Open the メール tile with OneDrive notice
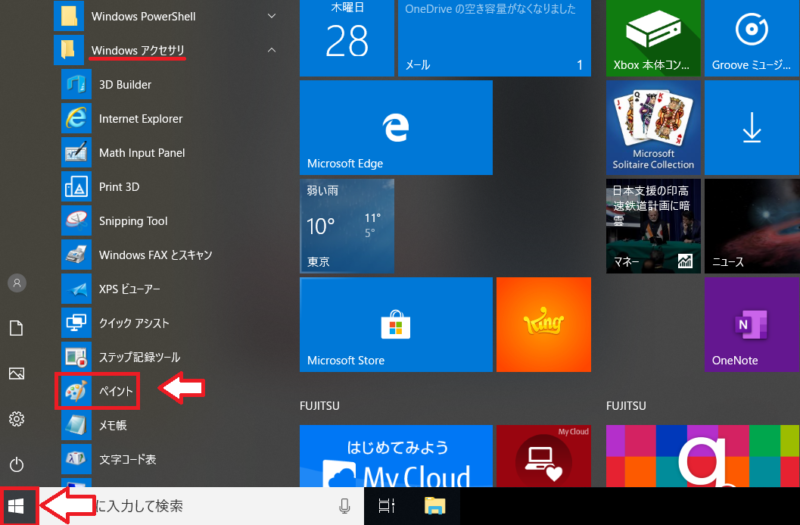 click(494, 38)
